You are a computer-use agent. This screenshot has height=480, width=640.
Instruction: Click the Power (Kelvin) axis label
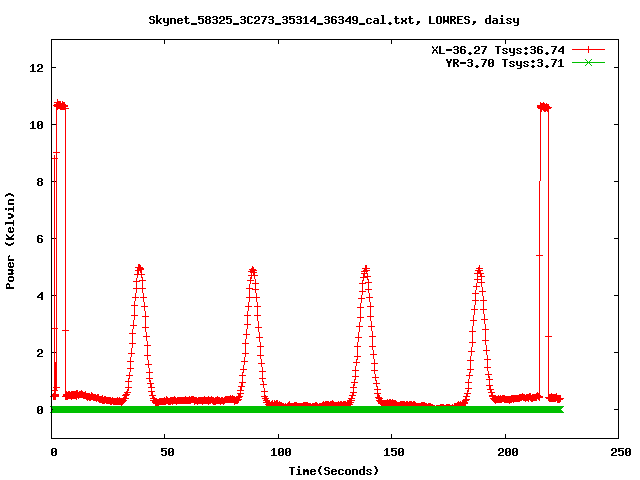coord(10,241)
